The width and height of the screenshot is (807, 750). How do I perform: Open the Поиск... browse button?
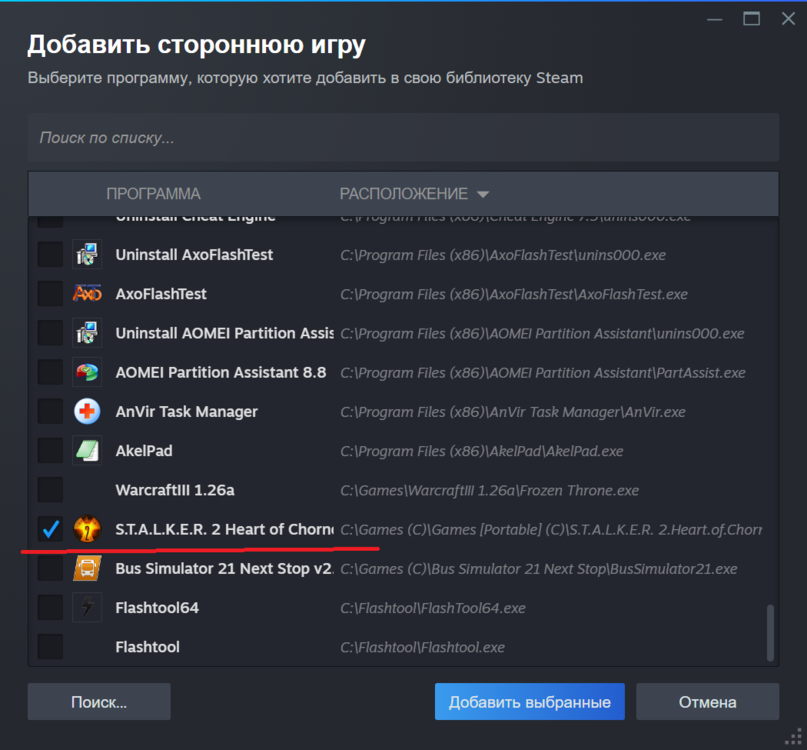(x=99, y=702)
